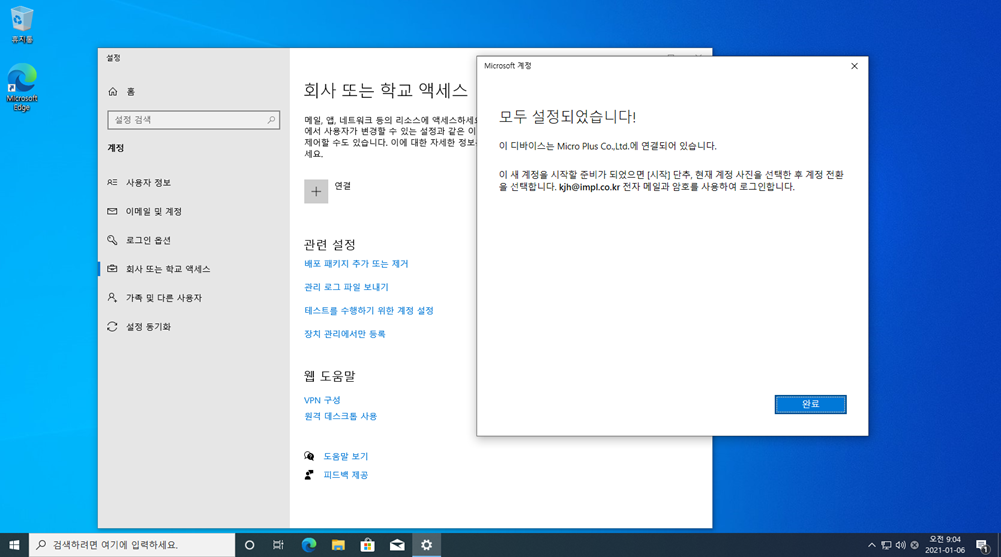The width and height of the screenshot is (1001, 557).
Task: Go to 홈 in Settings sidebar
Action: (x=130, y=92)
